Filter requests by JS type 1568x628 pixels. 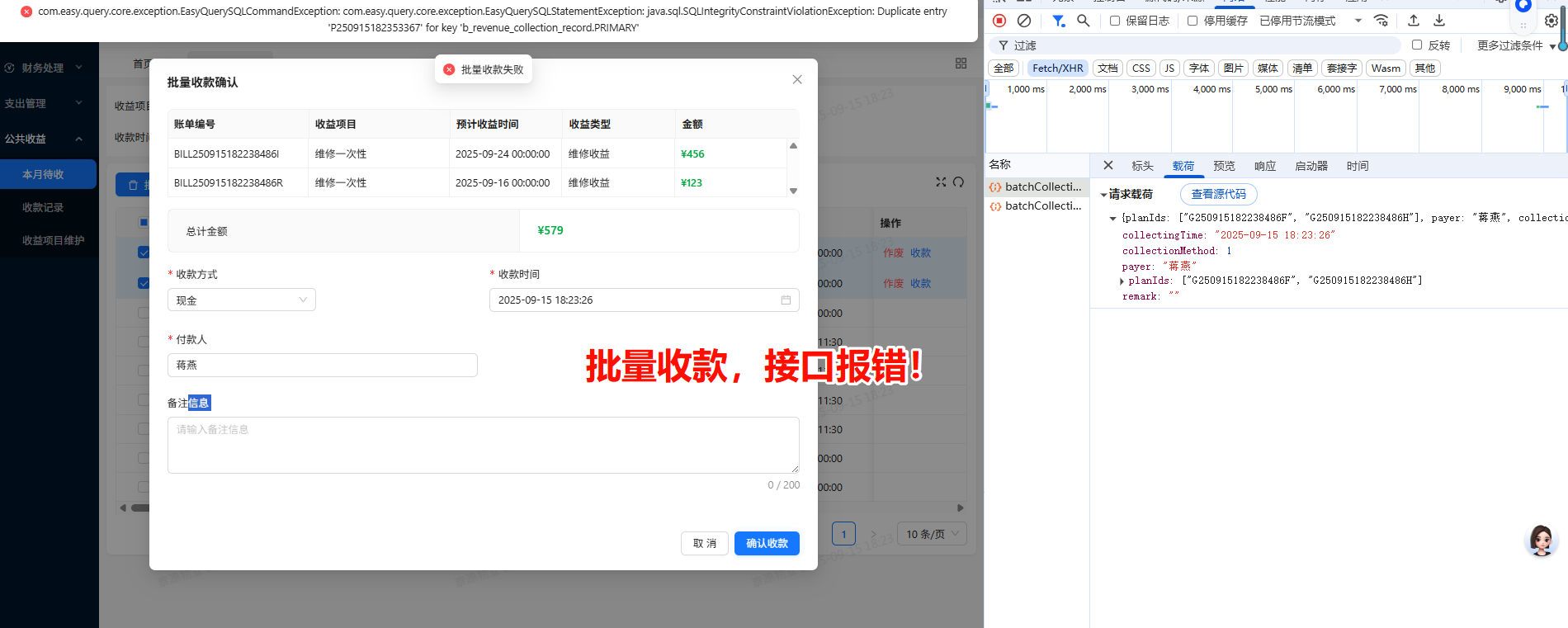point(1169,68)
